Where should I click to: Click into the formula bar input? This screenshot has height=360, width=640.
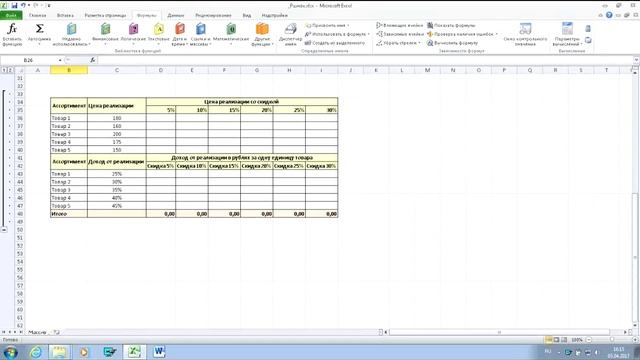[365, 60]
